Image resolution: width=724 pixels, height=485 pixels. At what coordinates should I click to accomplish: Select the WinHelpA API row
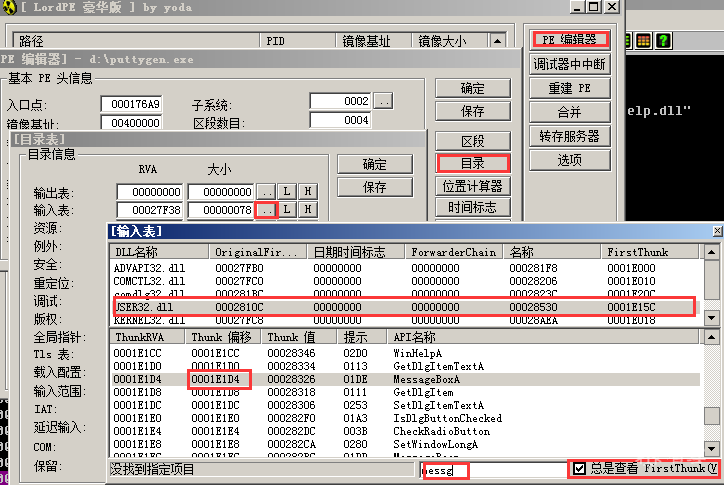click(x=405, y=353)
